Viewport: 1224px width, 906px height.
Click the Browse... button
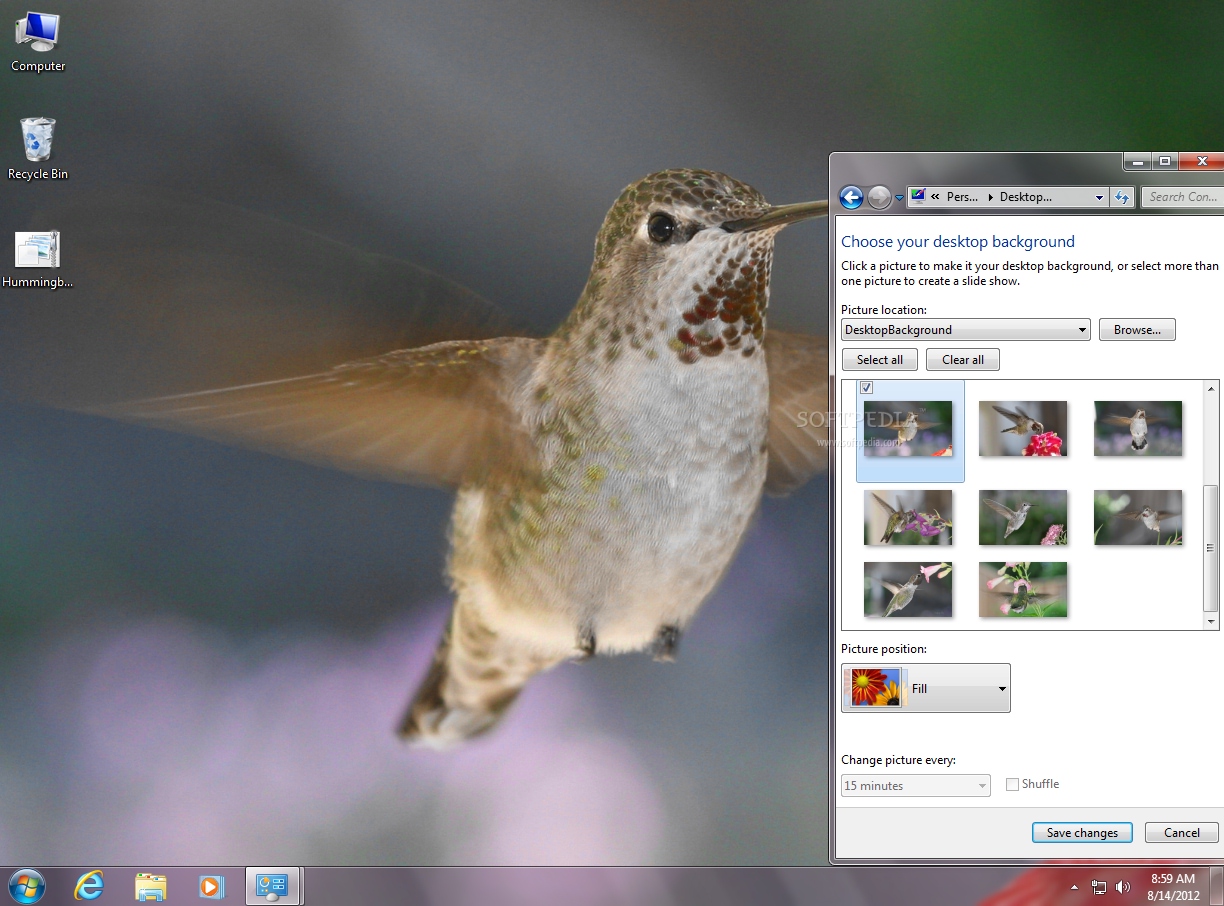pos(1137,330)
